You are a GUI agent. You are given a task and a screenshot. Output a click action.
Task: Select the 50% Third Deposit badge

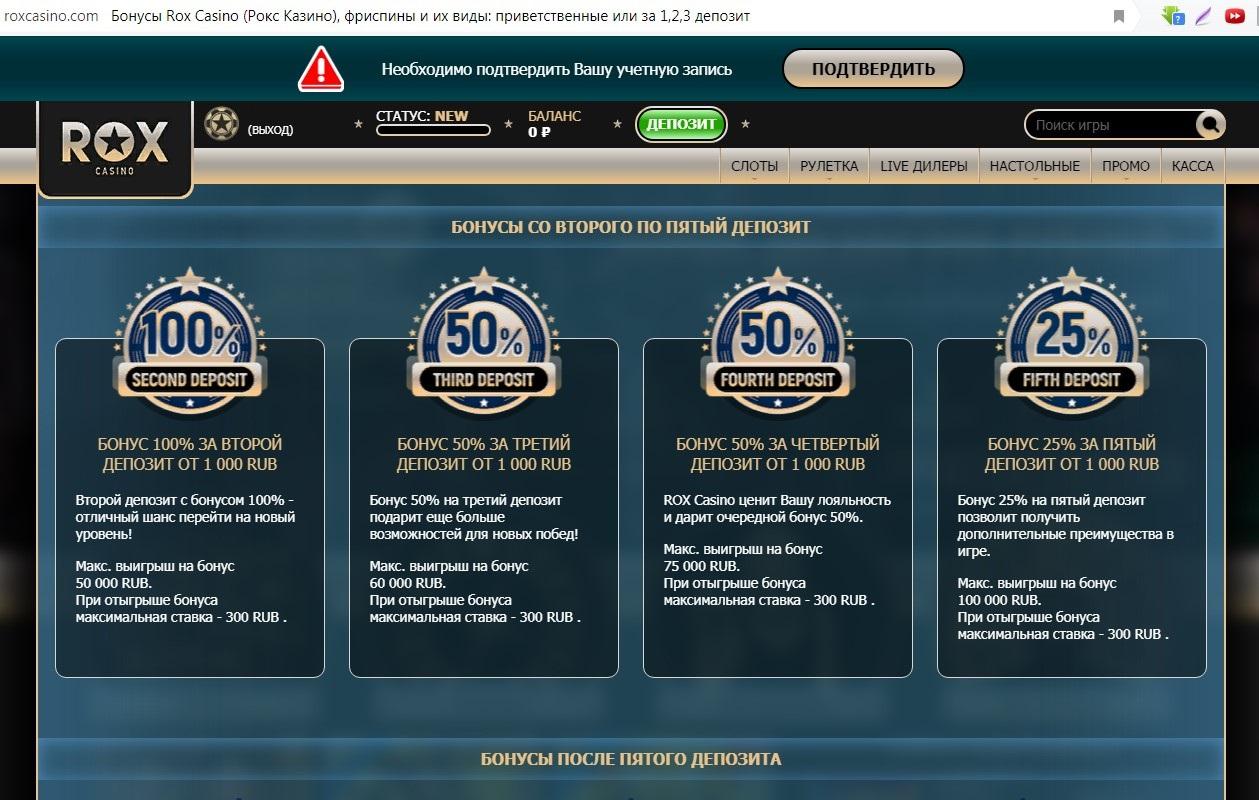(484, 341)
